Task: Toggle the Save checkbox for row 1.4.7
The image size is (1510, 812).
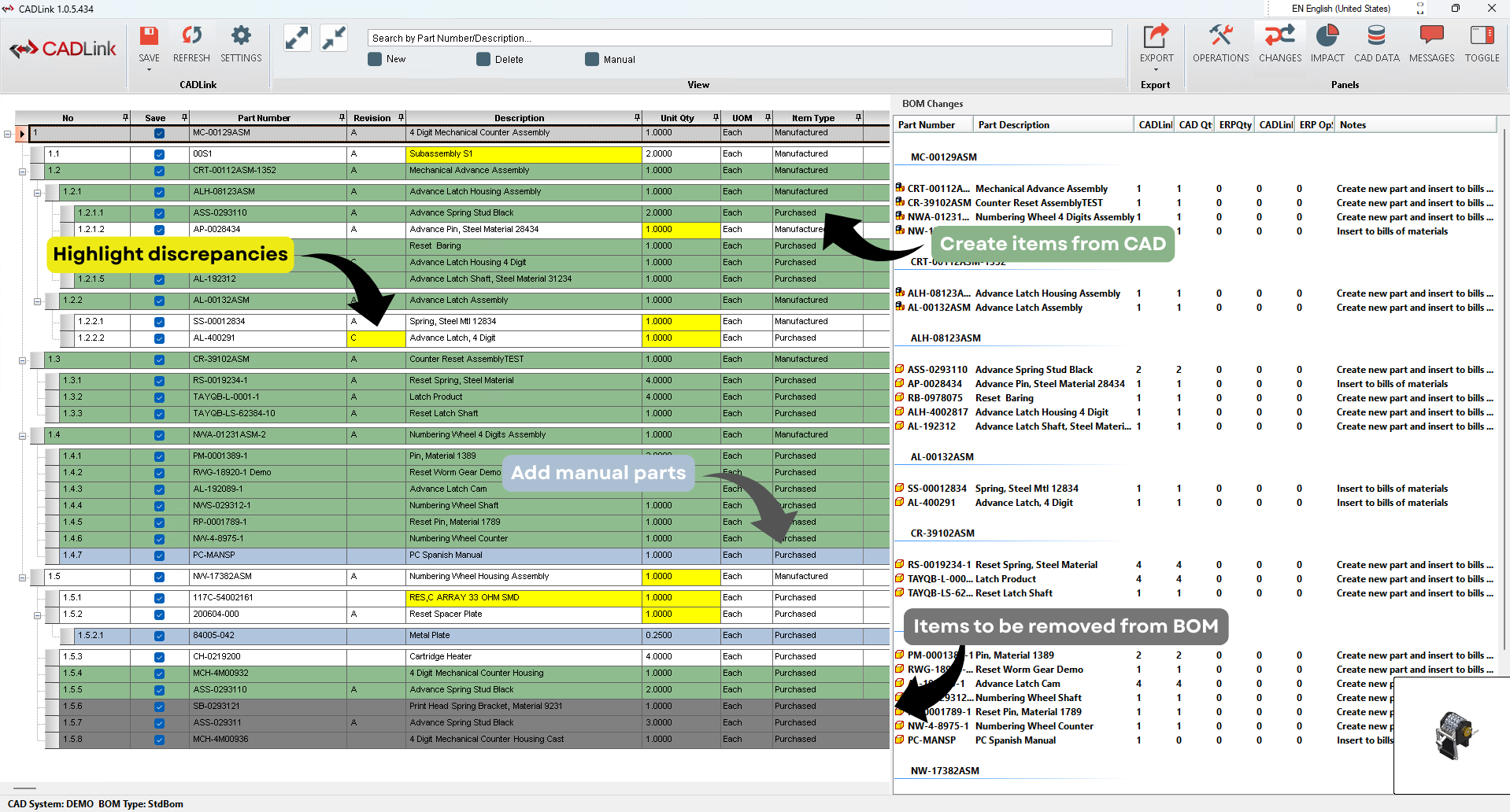Action: tap(159, 555)
